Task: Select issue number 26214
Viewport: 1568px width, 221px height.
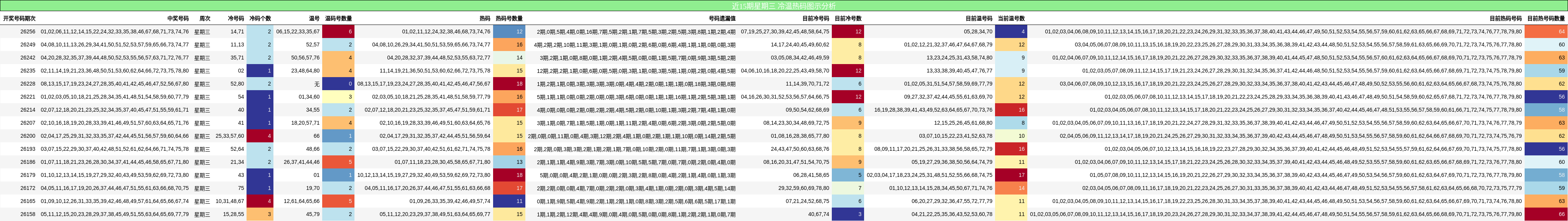Action: [x=27, y=110]
